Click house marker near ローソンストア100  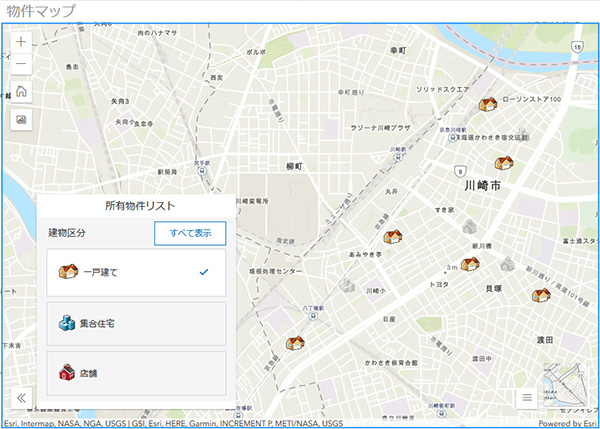coord(488,104)
